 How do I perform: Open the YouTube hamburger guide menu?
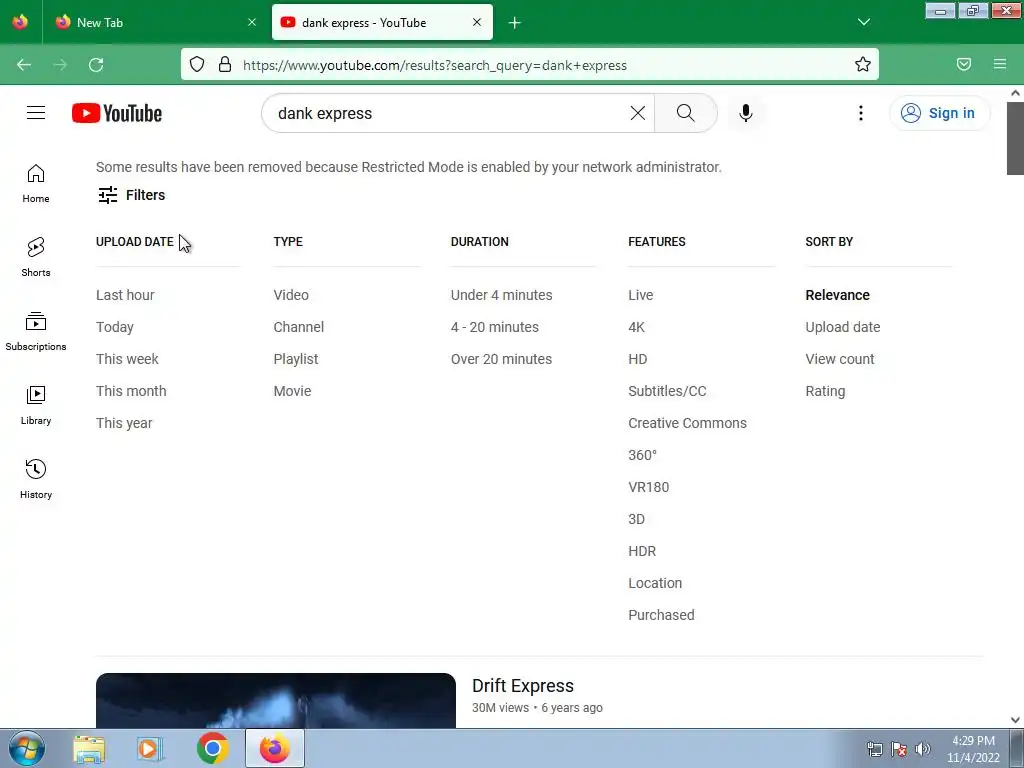[36, 113]
